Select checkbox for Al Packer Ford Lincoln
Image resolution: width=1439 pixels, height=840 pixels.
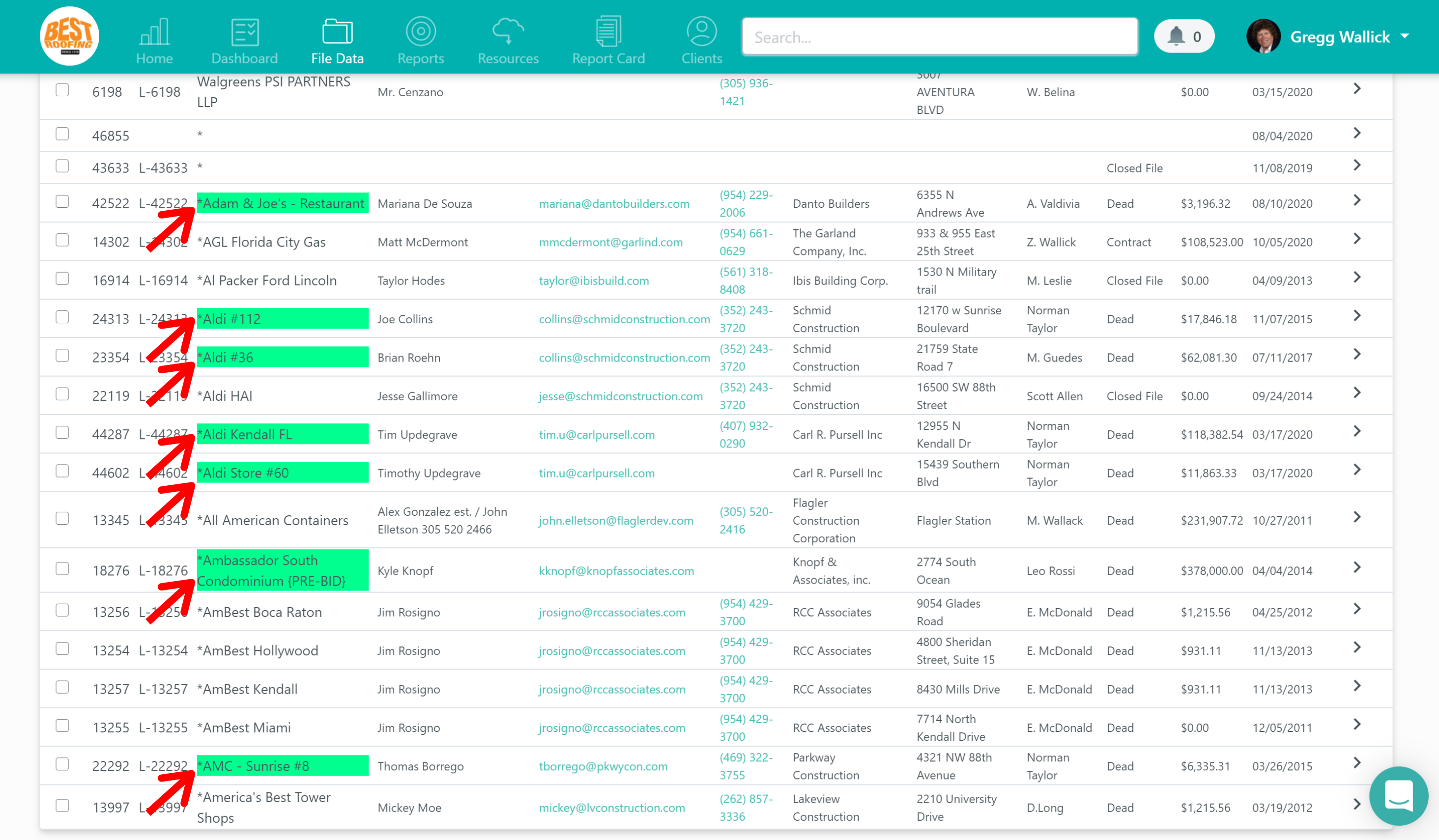[x=62, y=279]
